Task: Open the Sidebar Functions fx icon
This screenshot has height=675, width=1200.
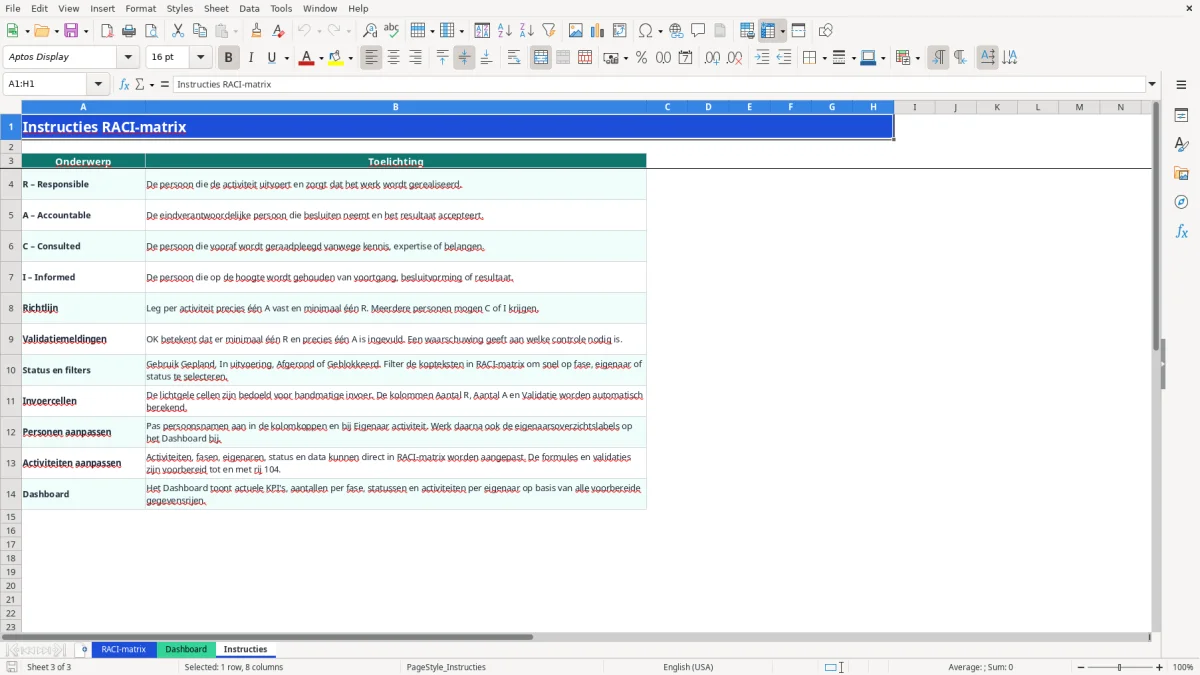Action: point(1182,232)
